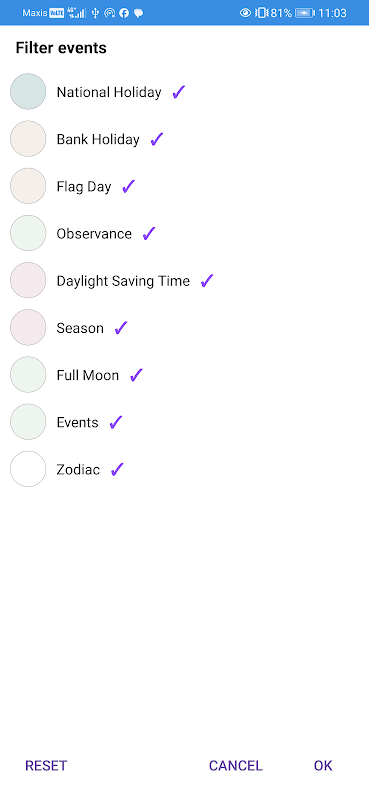
Task: Tap the battery icon in status bar
Action: pos(305,13)
